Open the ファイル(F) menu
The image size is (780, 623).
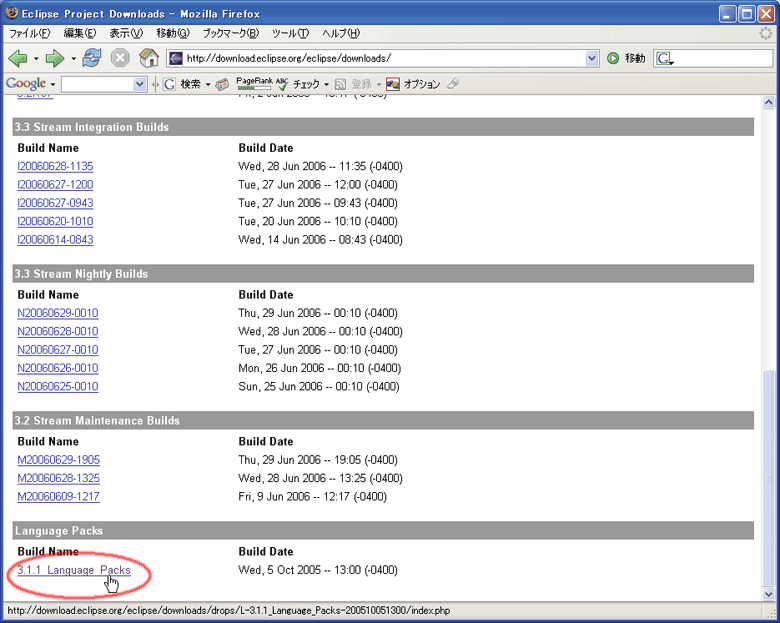tap(30, 33)
